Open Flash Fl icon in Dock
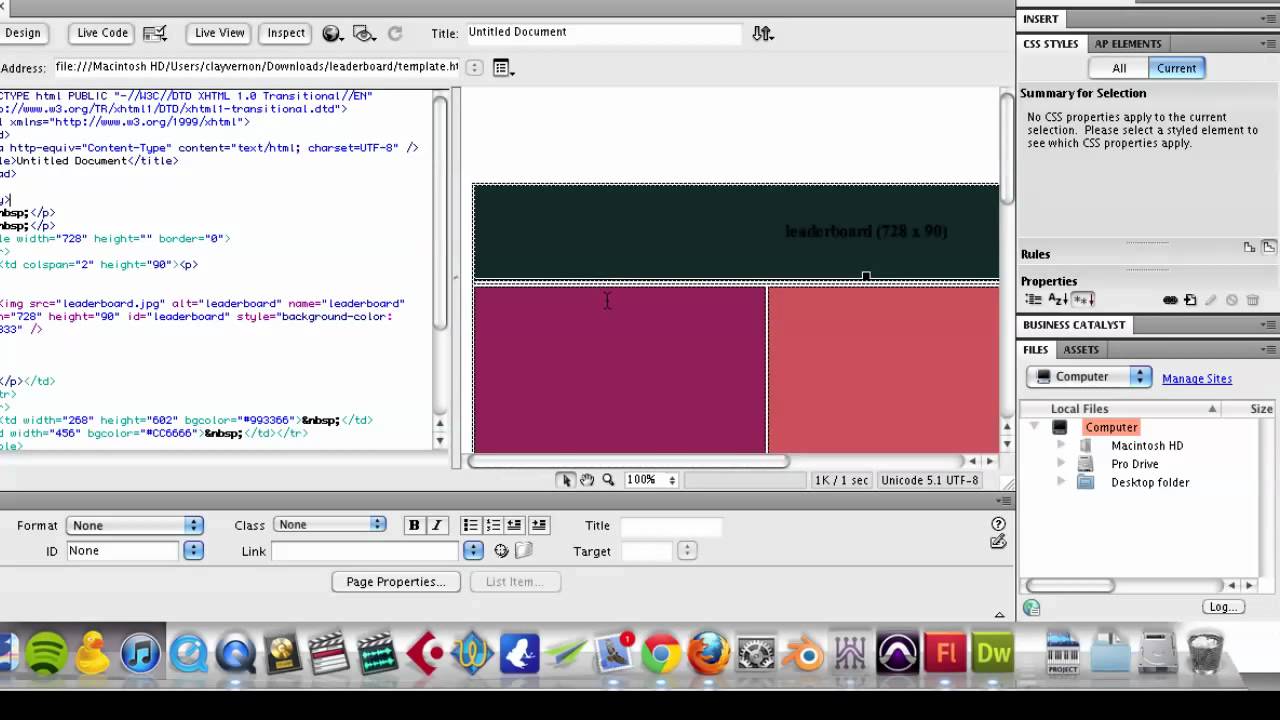 (x=945, y=655)
